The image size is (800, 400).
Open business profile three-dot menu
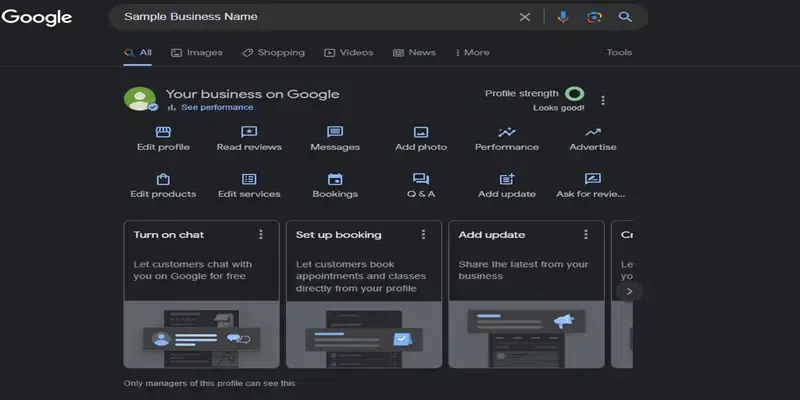click(603, 100)
